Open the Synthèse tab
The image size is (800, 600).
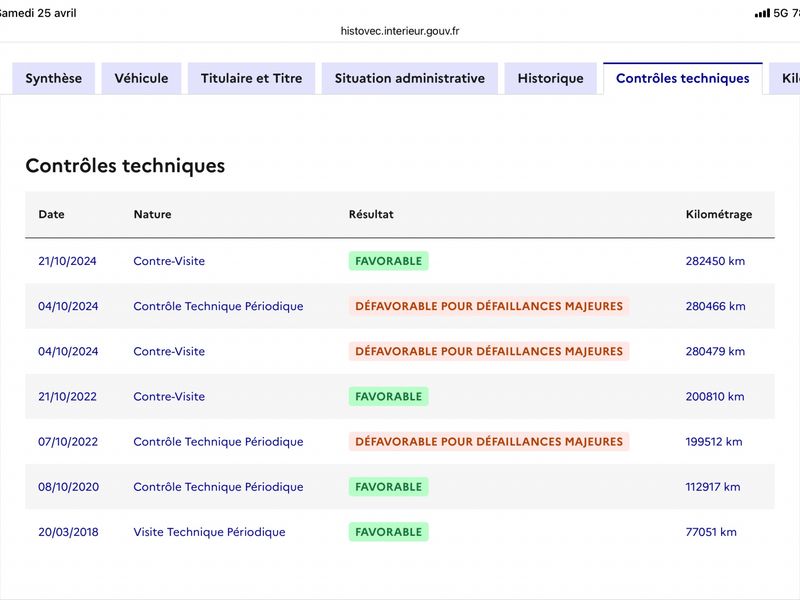54,79
